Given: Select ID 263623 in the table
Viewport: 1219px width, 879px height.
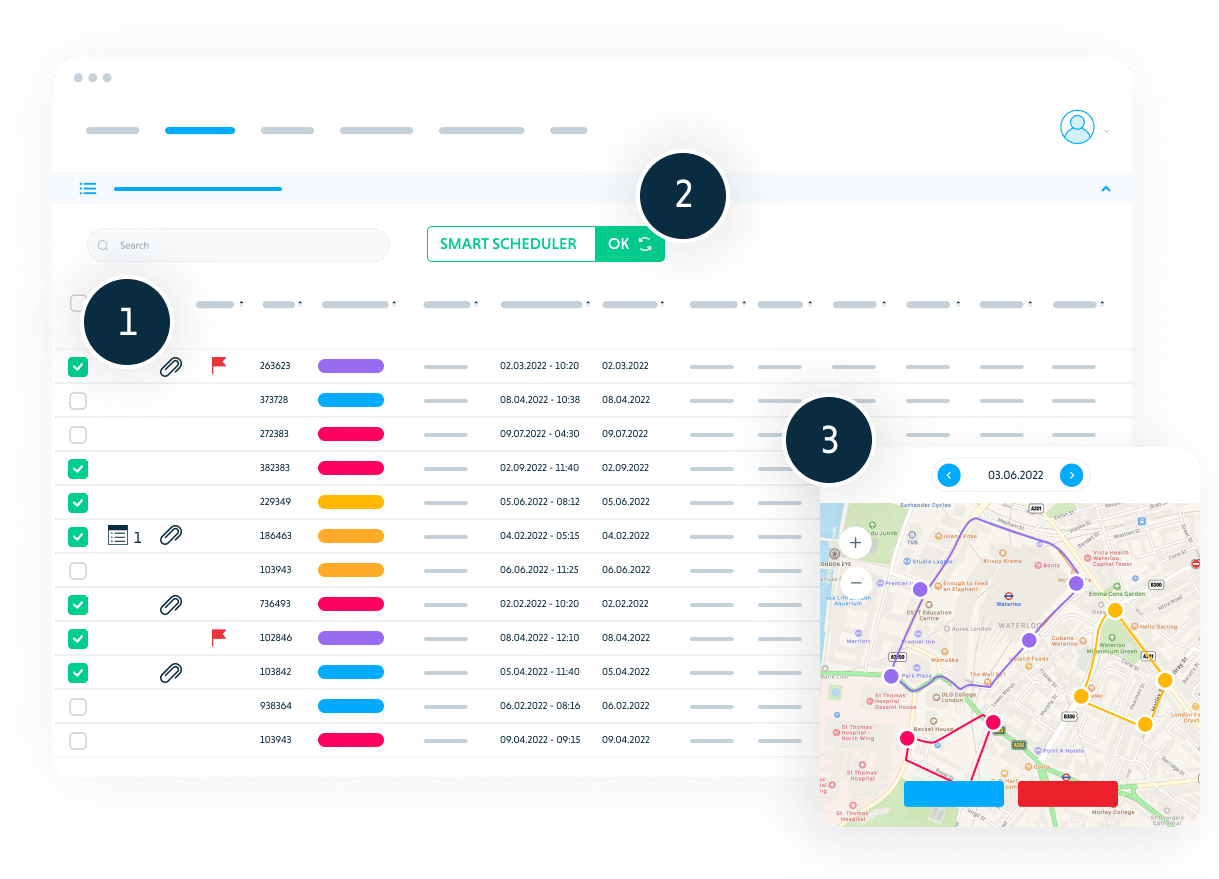Looking at the screenshot, I should pos(274,366).
